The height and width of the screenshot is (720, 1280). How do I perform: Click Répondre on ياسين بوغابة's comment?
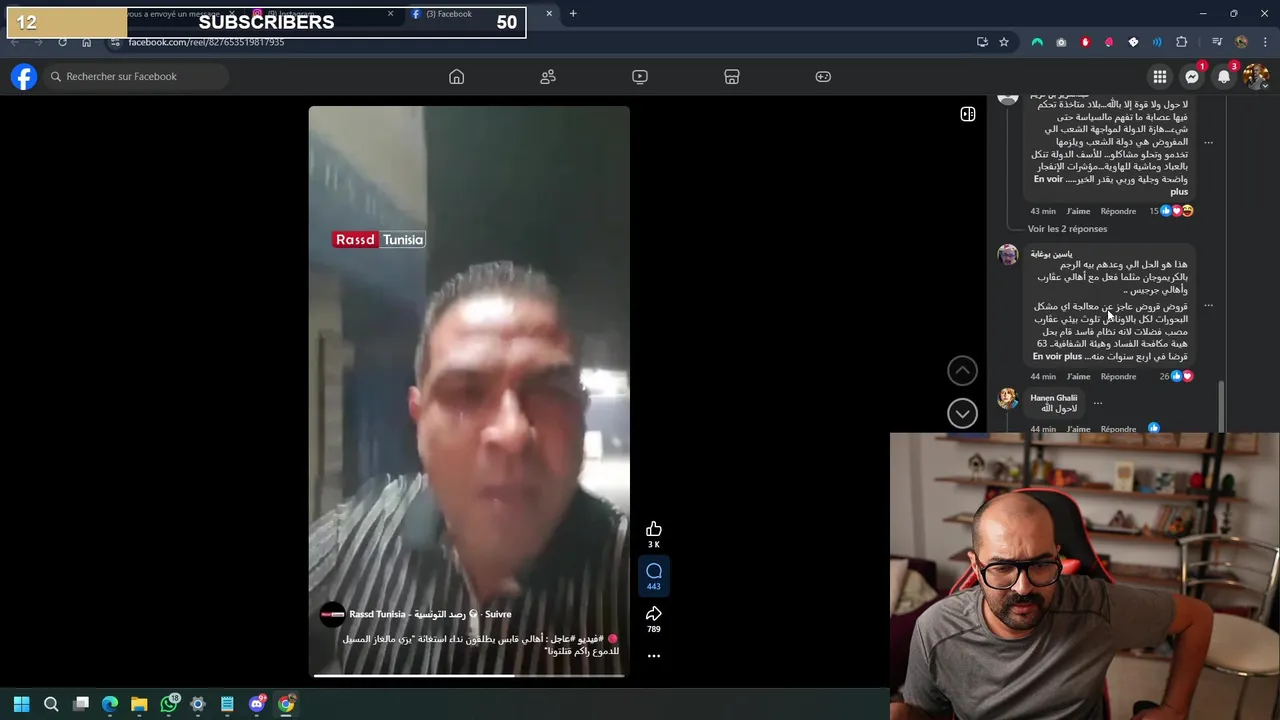coord(1118,377)
